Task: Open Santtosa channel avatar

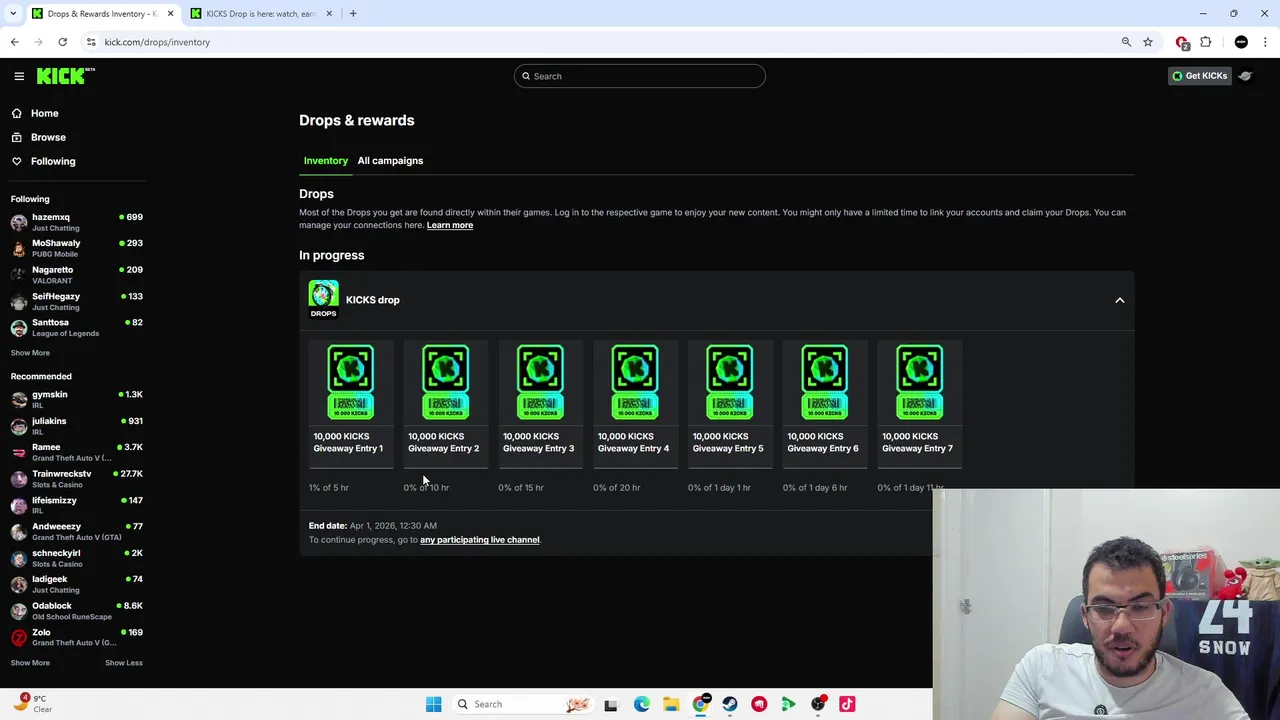Action: [19, 328]
